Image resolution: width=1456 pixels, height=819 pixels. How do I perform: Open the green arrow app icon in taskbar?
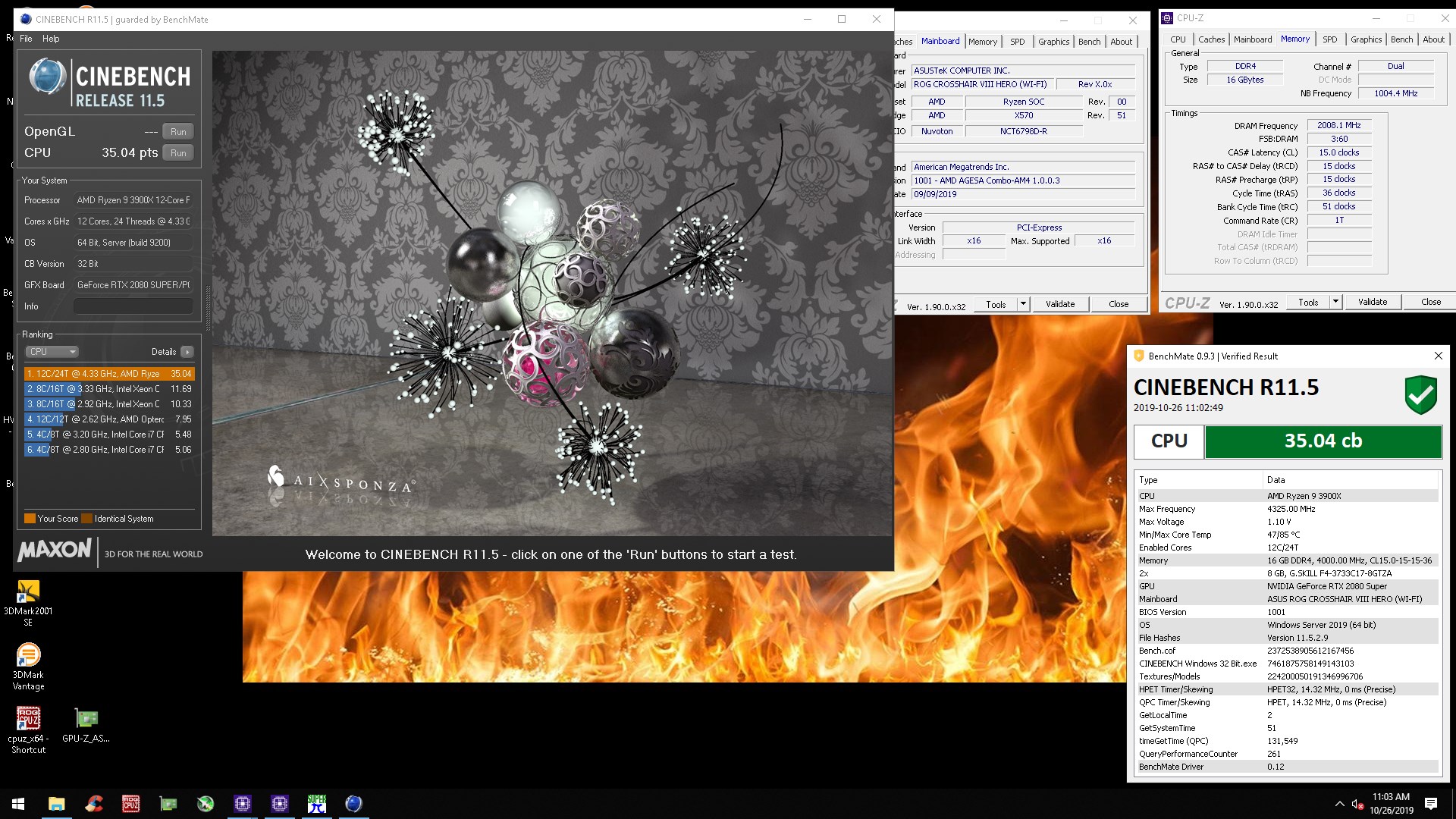click(205, 804)
